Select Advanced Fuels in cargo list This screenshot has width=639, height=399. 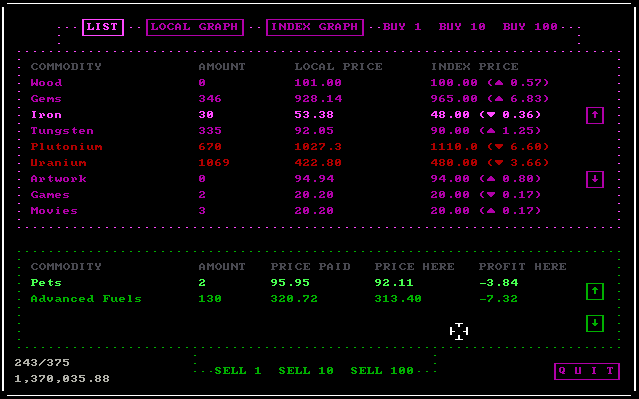pyautogui.click(x=274, y=299)
